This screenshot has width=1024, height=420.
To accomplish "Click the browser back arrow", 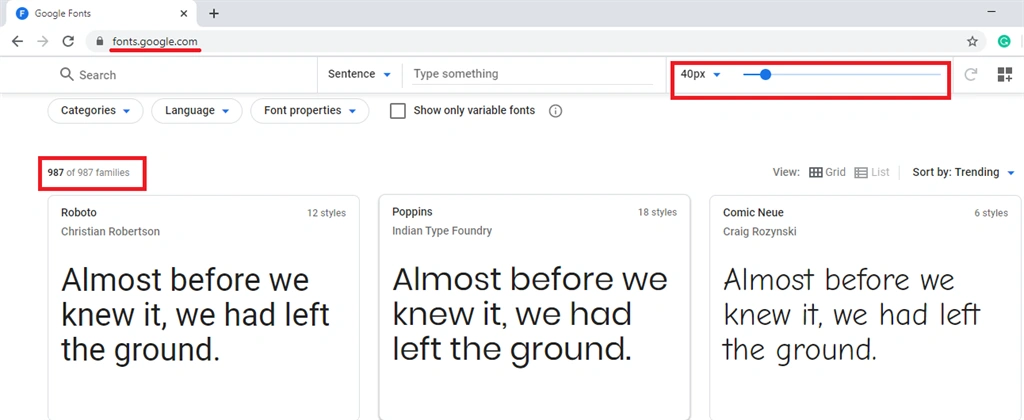I will point(18,41).
